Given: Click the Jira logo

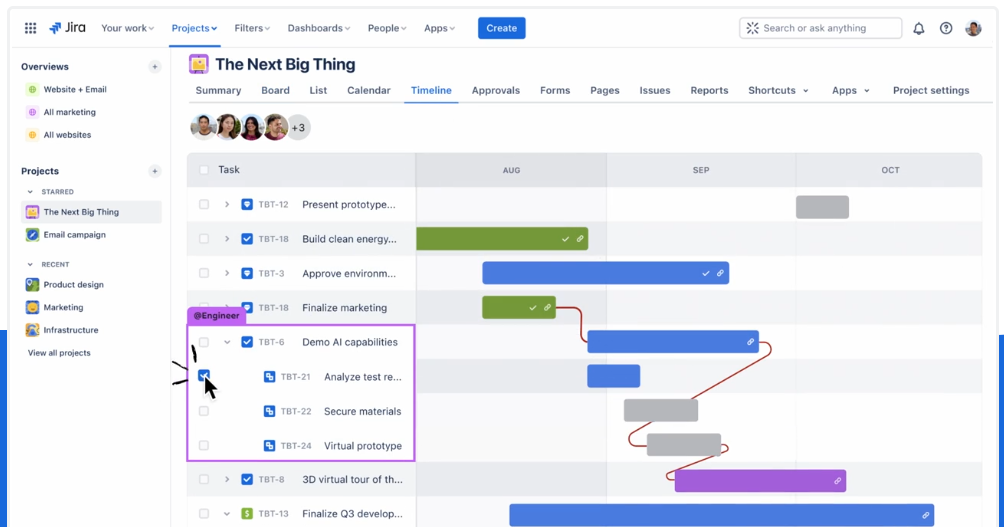Looking at the screenshot, I should click(68, 28).
